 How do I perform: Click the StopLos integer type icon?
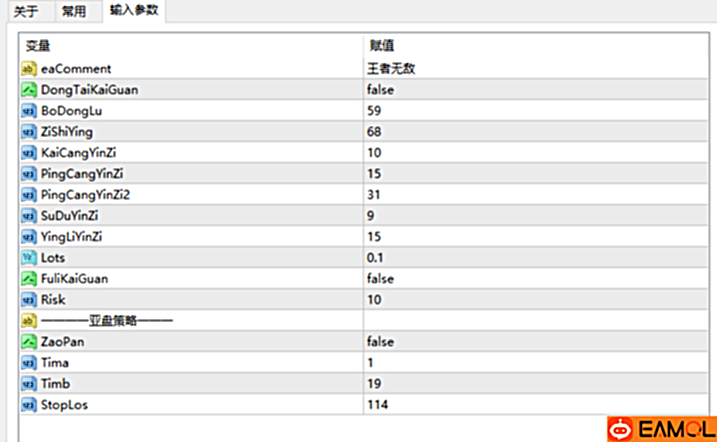pos(29,404)
